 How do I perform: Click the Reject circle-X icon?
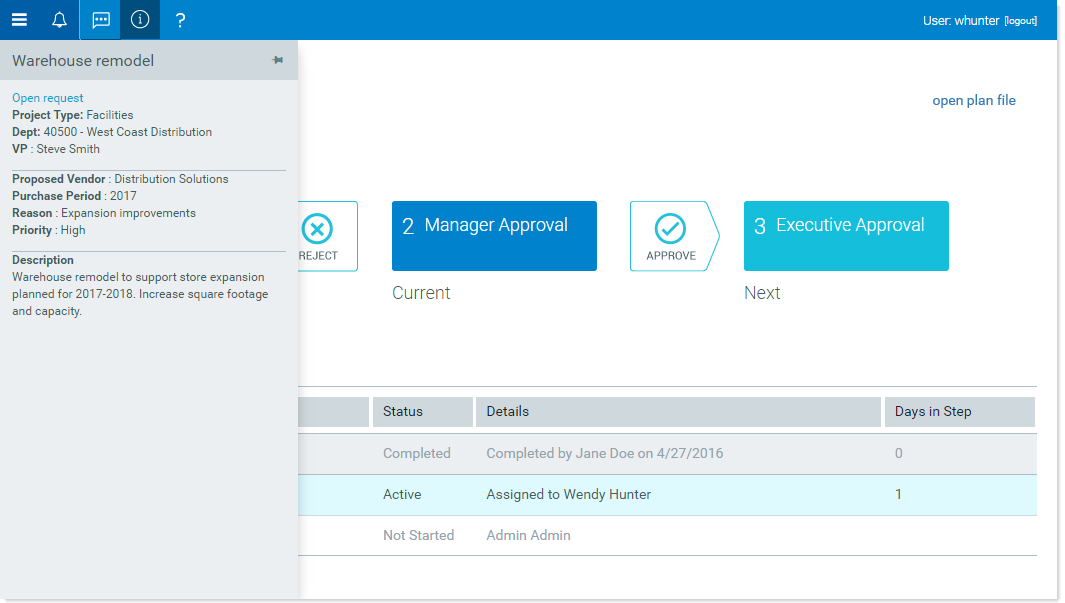317,229
